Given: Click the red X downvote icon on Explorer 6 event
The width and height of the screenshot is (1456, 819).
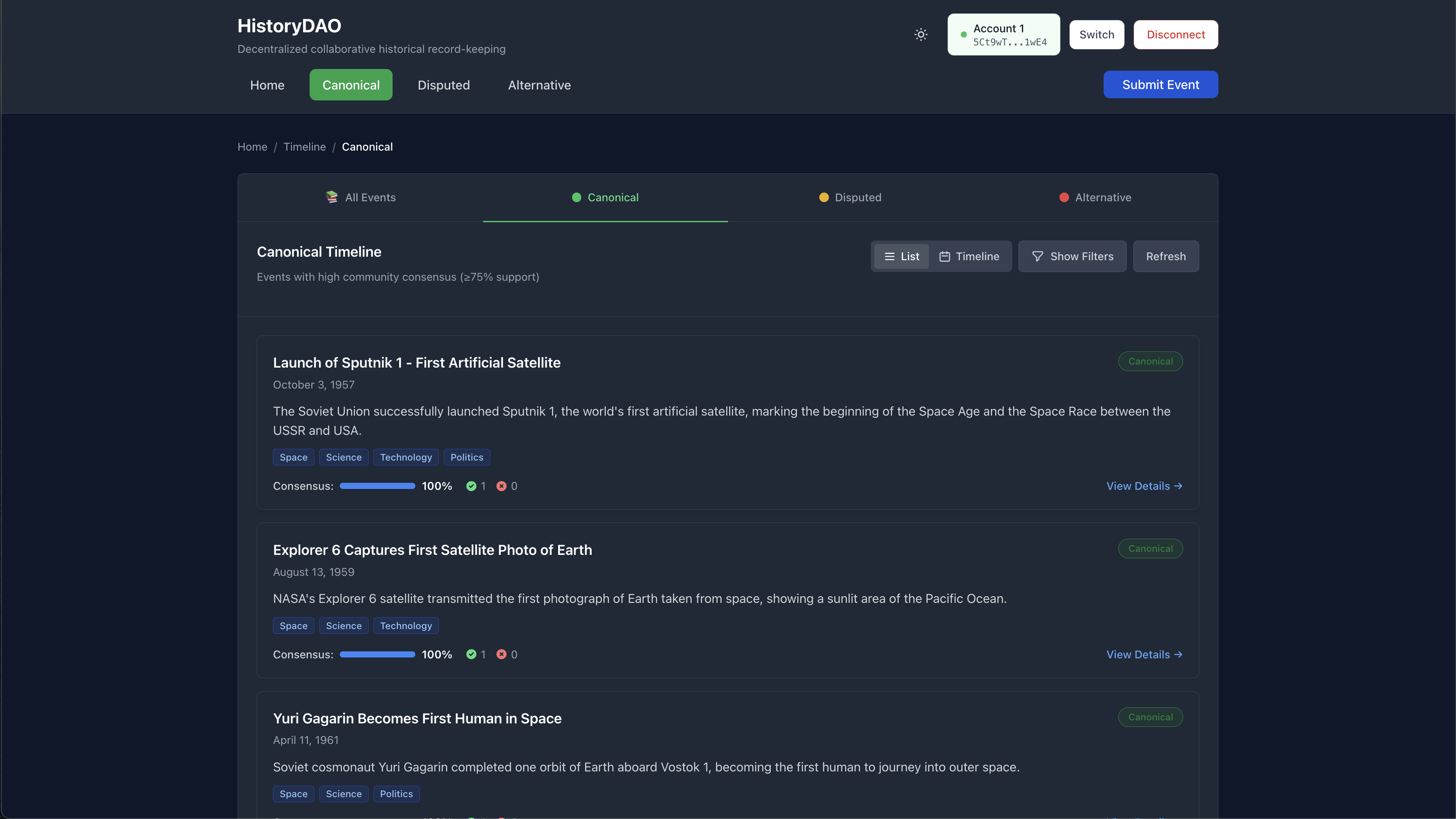Looking at the screenshot, I should (501, 654).
